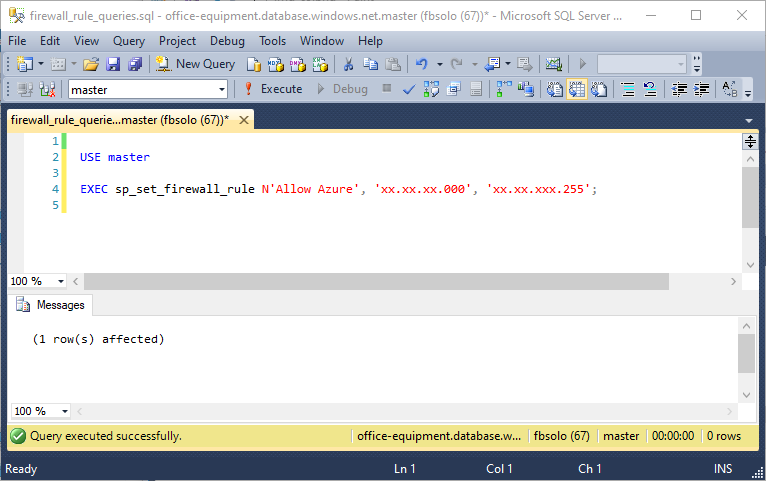The height and width of the screenshot is (481, 766).
Task: Open the Query menu
Action: coord(129,41)
